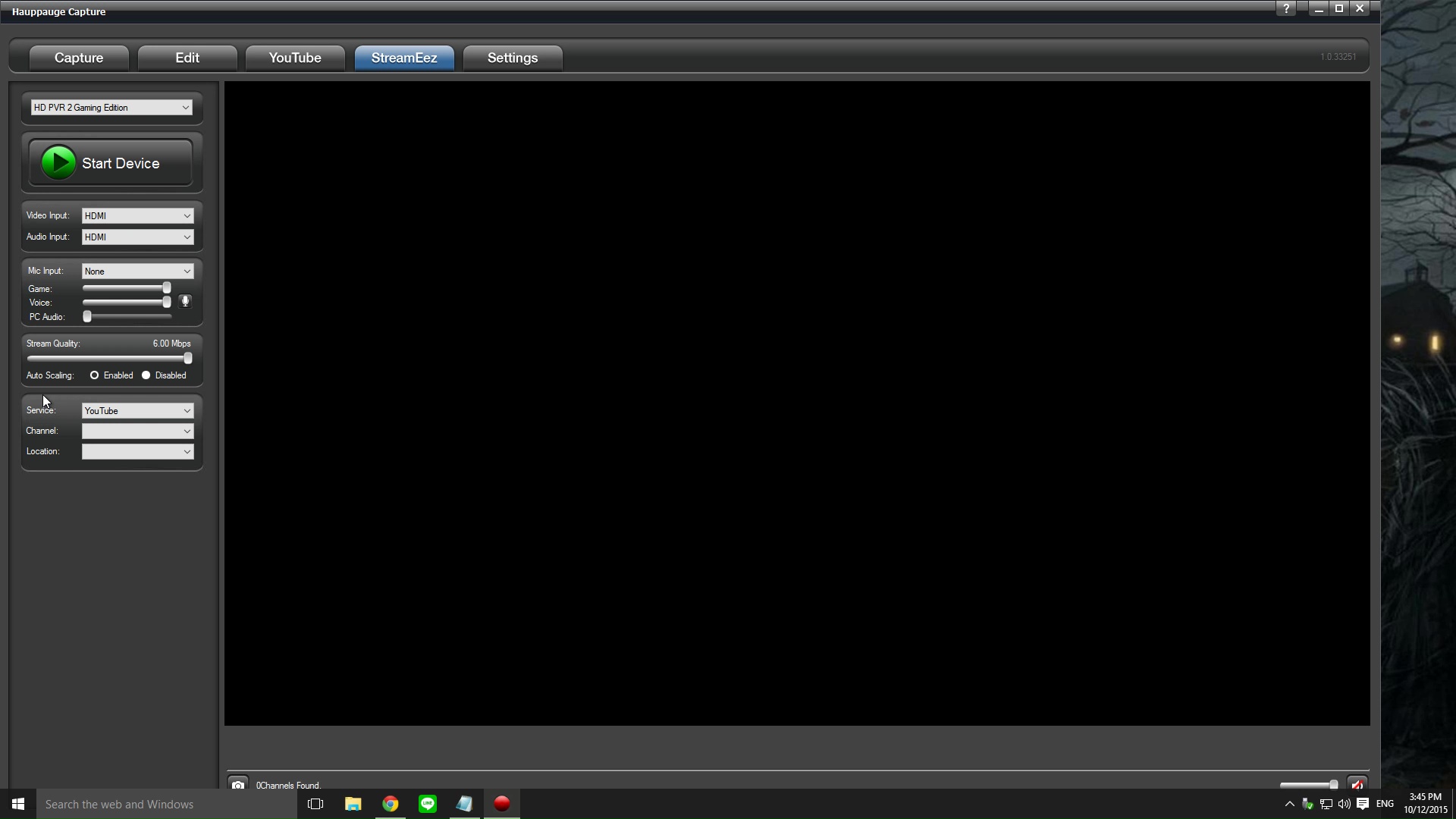Open the Action Center notifications icon

coord(1363,804)
